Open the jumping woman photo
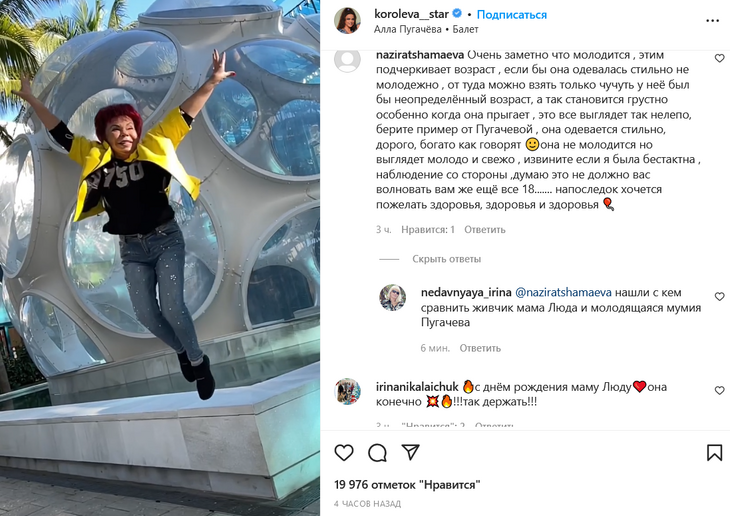730x516 pixels. click(160, 258)
